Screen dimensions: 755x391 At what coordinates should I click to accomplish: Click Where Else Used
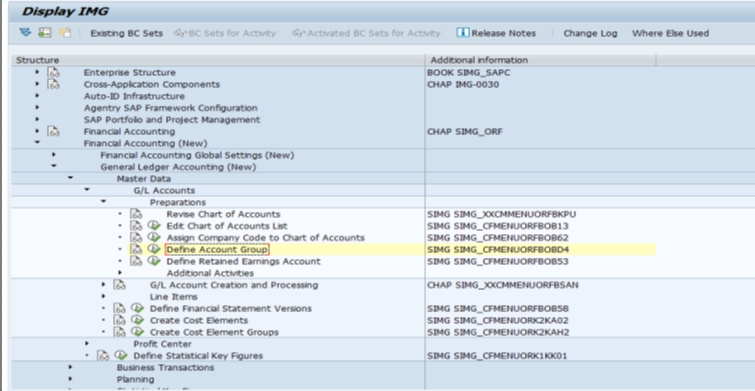point(670,33)
